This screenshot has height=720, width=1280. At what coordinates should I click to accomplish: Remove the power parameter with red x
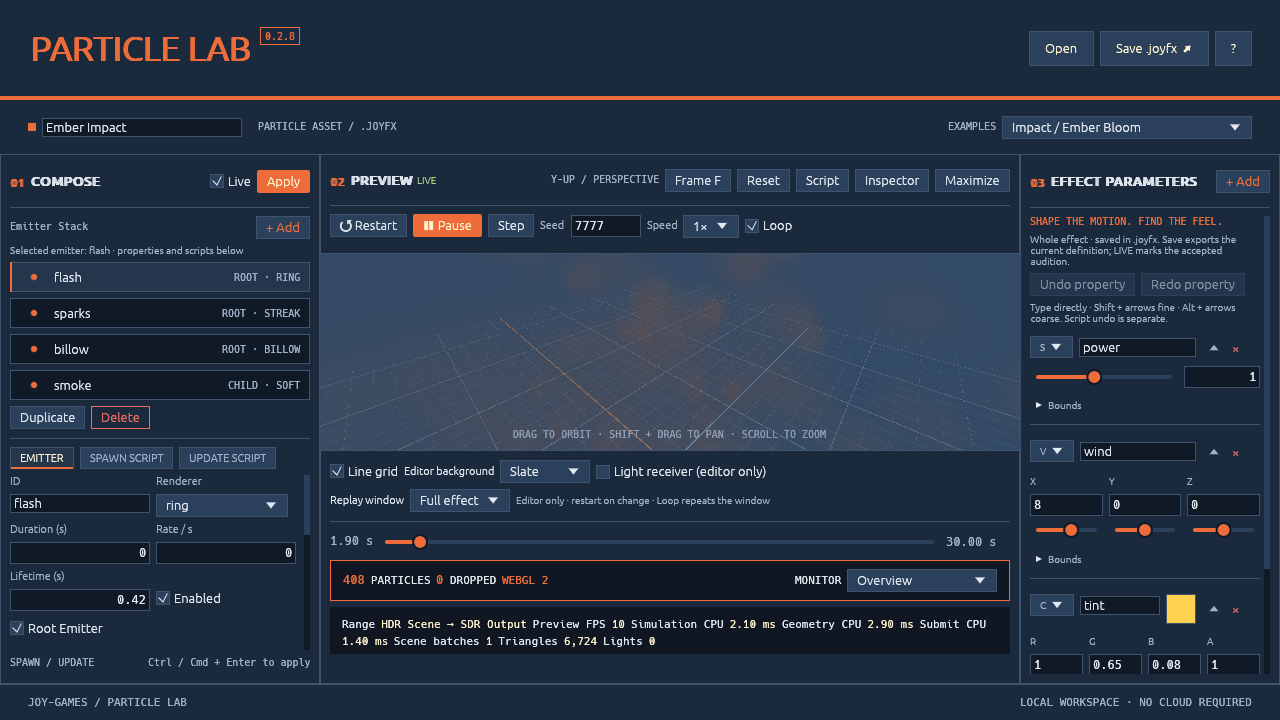coord(1236,349)
